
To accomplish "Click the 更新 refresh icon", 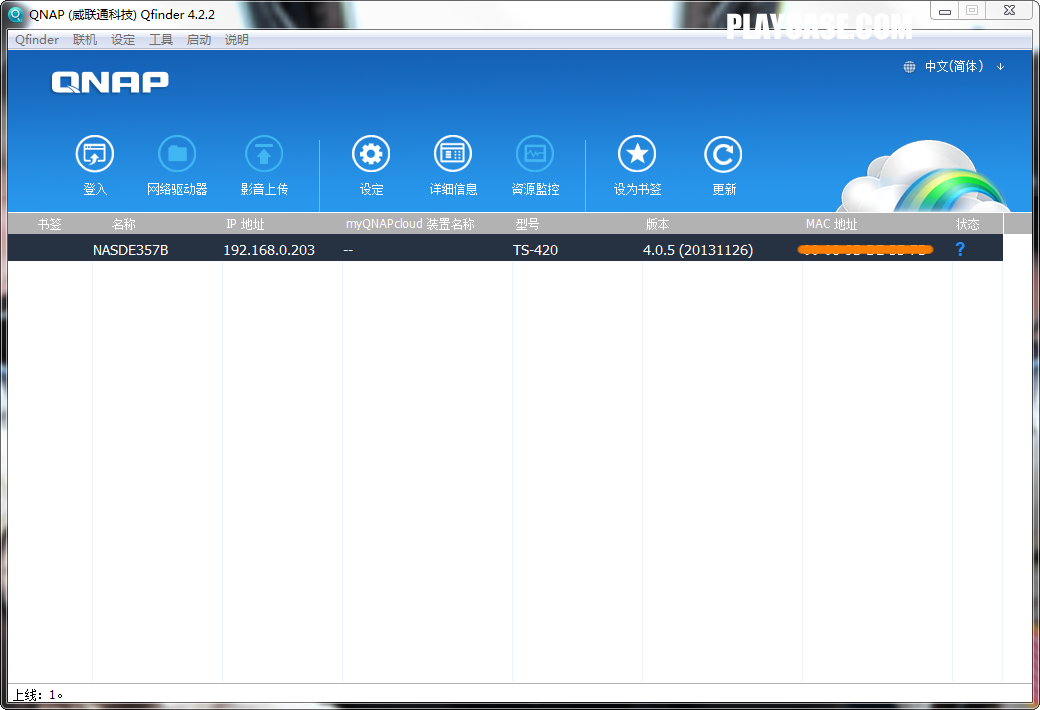I will pyautogui.click(x=723, y=154).
